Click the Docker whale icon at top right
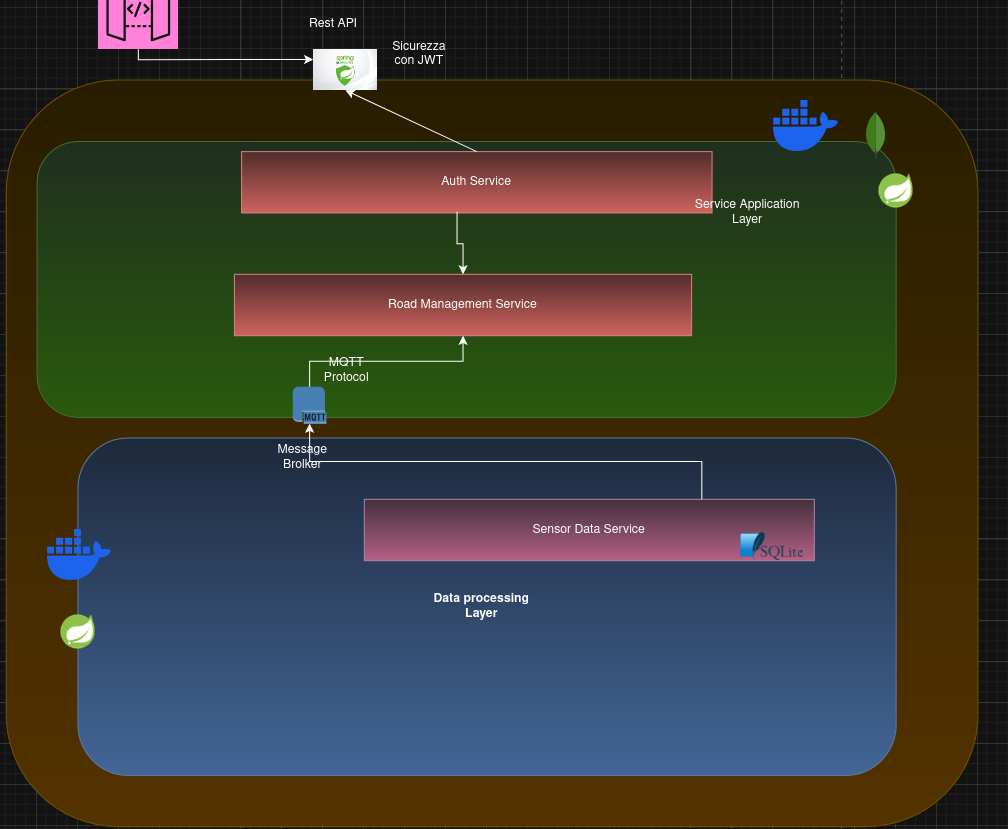1008x829 pixels. click(x=804, y=125)
